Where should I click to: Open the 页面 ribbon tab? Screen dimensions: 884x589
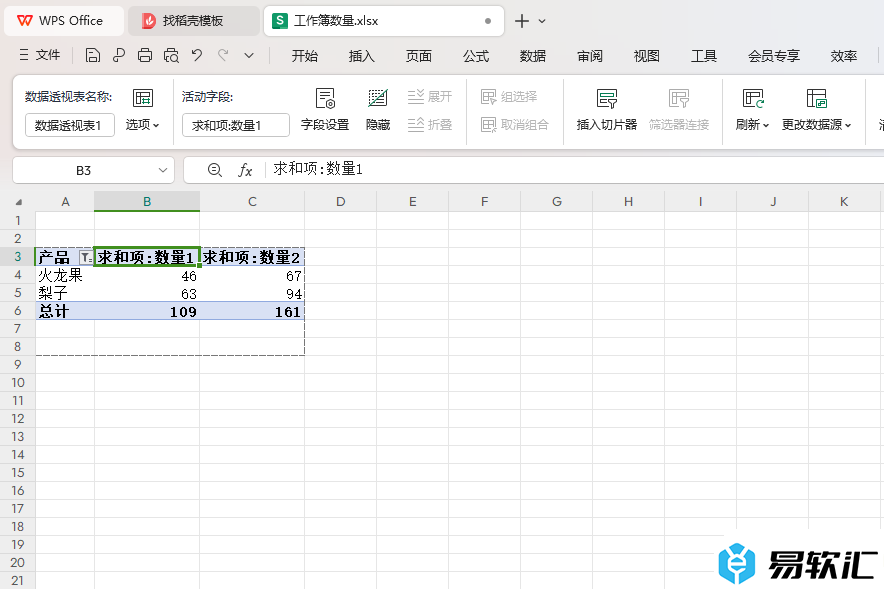click(418, 56)
